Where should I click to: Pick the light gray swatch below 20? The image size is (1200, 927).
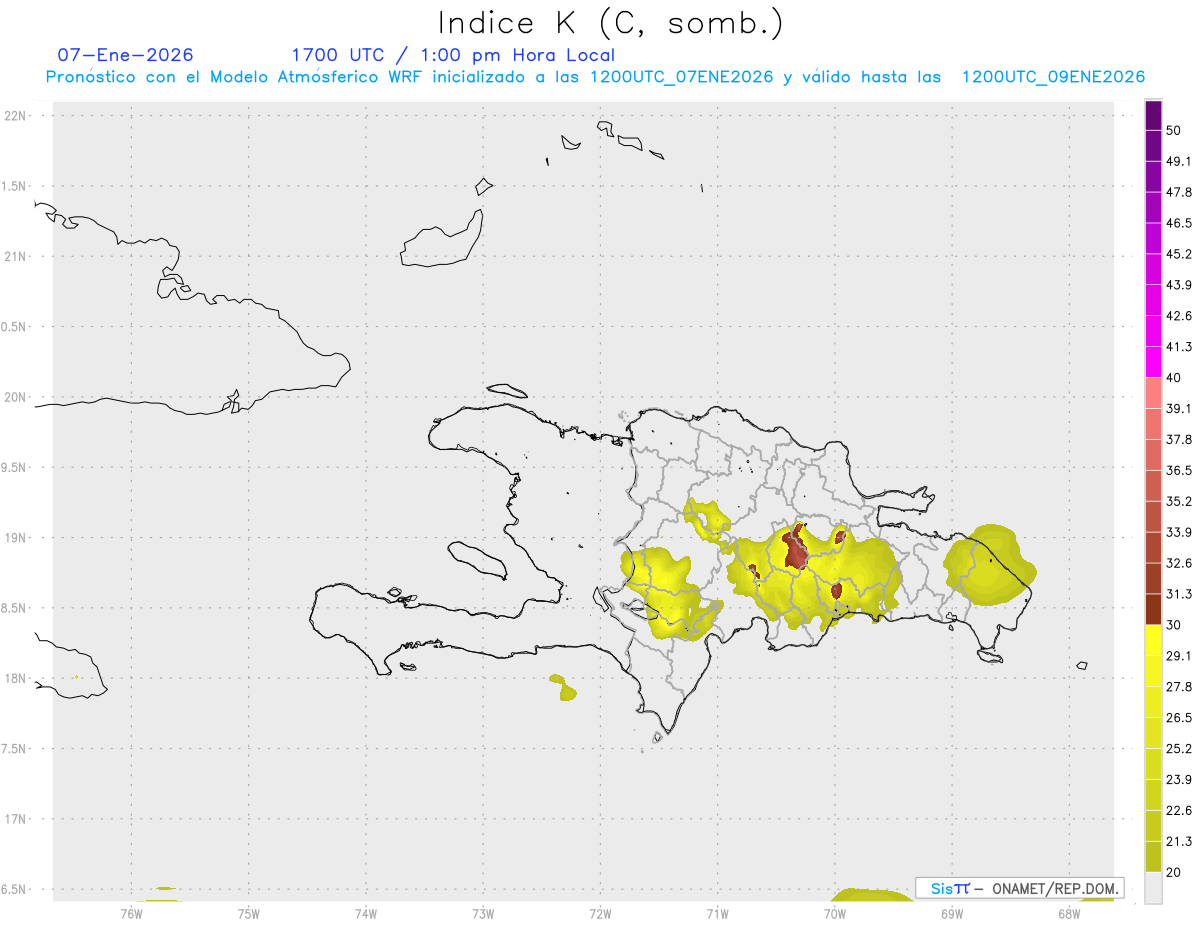click(1153, 887)
